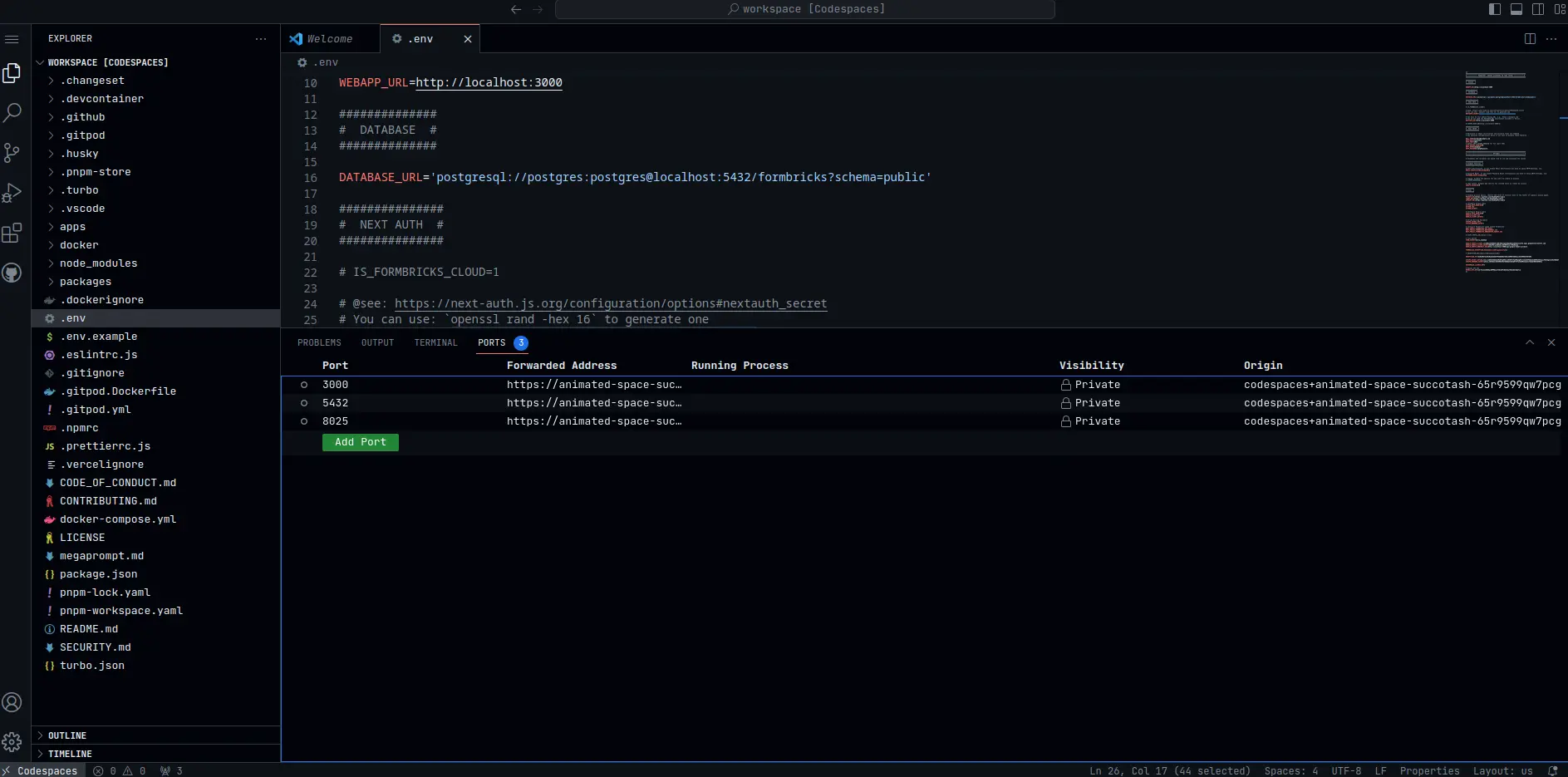Open notifications bell in status bar
The image size is (1568, 777).
tap(1552, 770)
